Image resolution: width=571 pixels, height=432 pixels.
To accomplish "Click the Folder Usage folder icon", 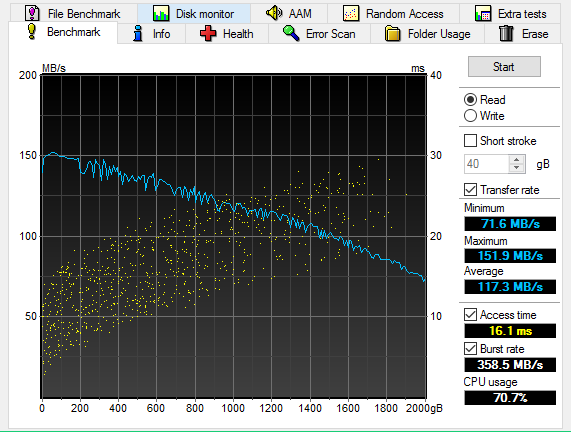I will 393,34.
